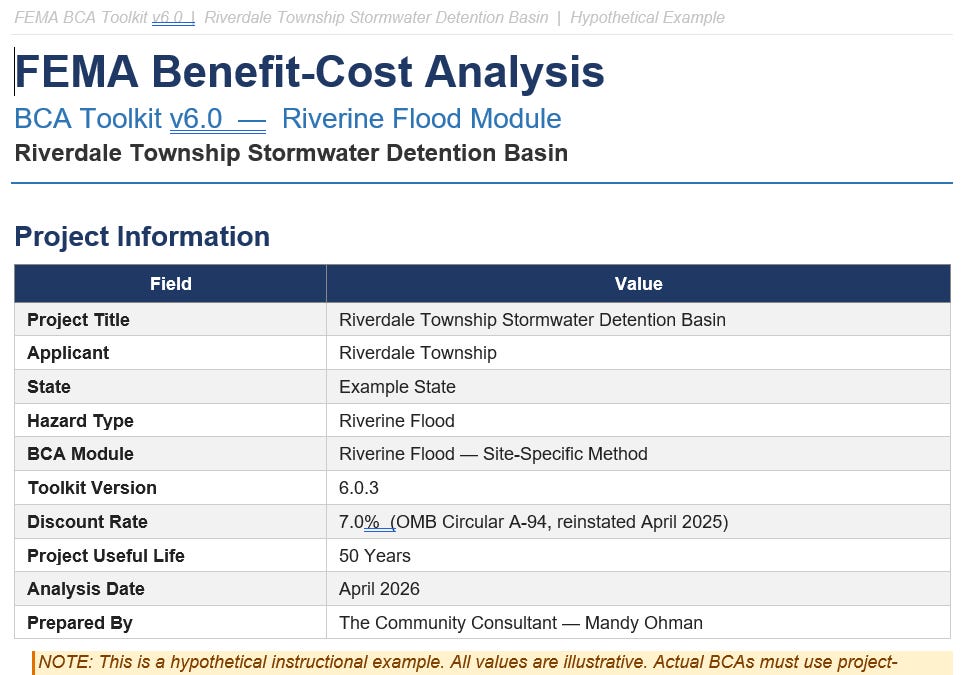Viewport: 969px width, 675px height.
Task: Select the 'Project Title' field cell
Action: (171, 320)
